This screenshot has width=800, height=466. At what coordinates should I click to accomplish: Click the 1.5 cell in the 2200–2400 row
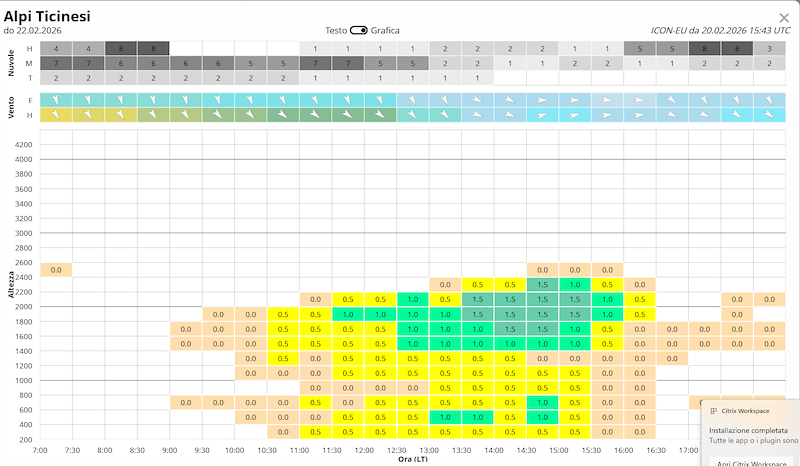pos(542,285)
